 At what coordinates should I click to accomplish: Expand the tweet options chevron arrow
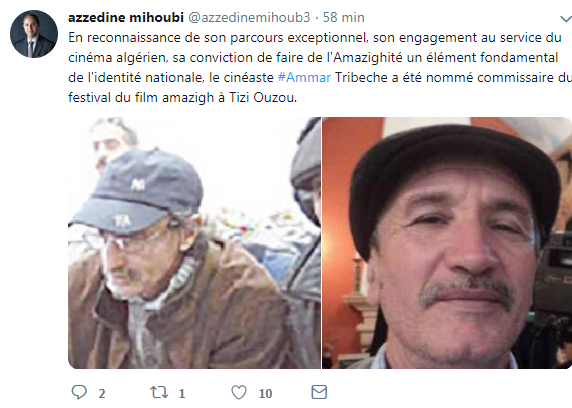coord(566,19)
